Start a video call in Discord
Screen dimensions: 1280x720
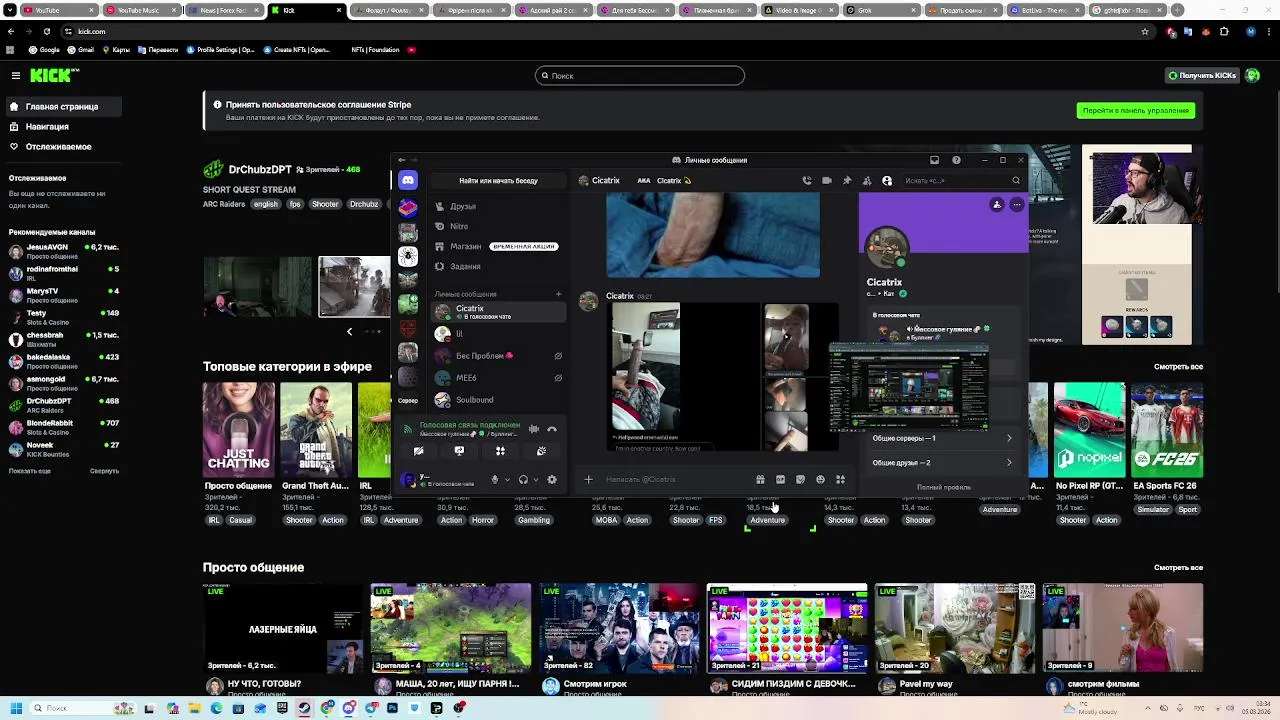click(826, 181)
